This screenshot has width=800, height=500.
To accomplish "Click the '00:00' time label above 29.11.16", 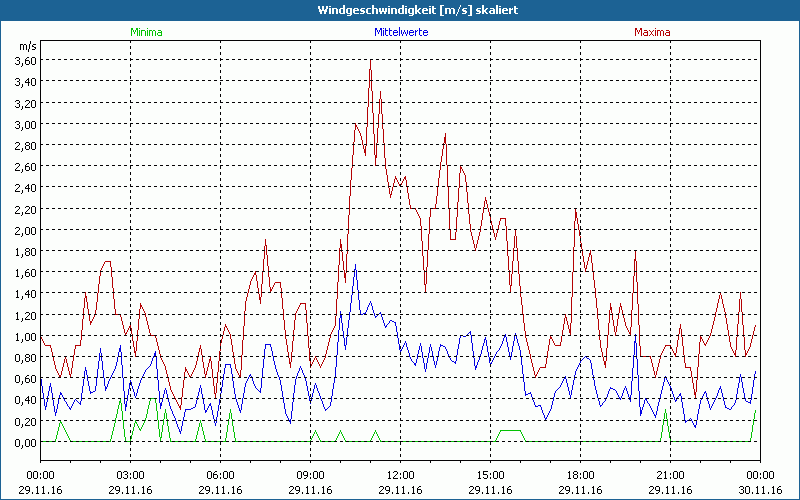I will pos(40,476).
